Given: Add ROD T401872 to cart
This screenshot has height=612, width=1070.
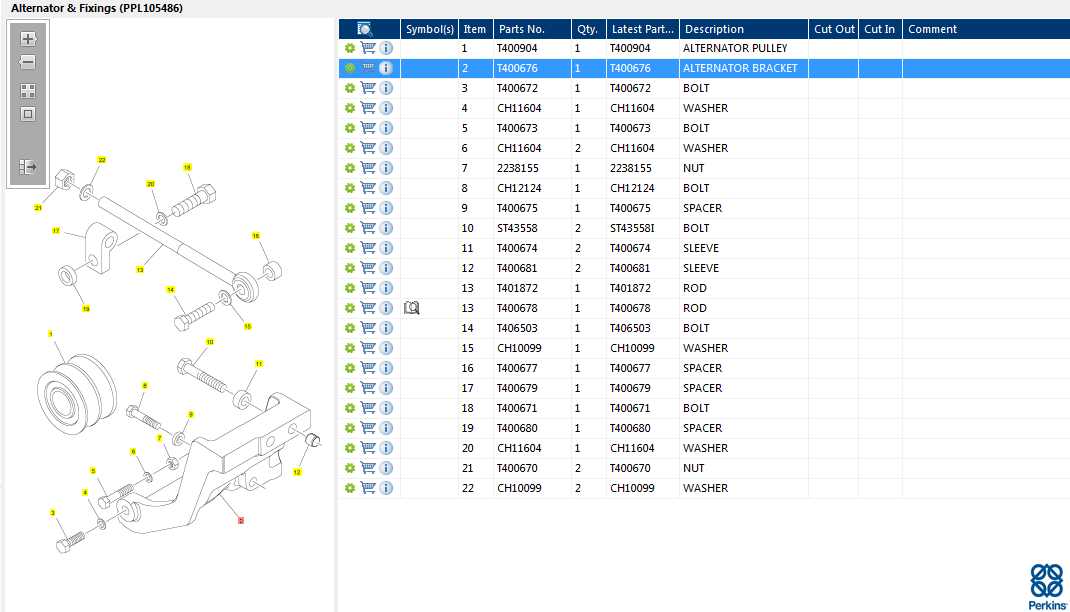Looking at the screenshot, I should pyautogui.click(x=368, y=288).
